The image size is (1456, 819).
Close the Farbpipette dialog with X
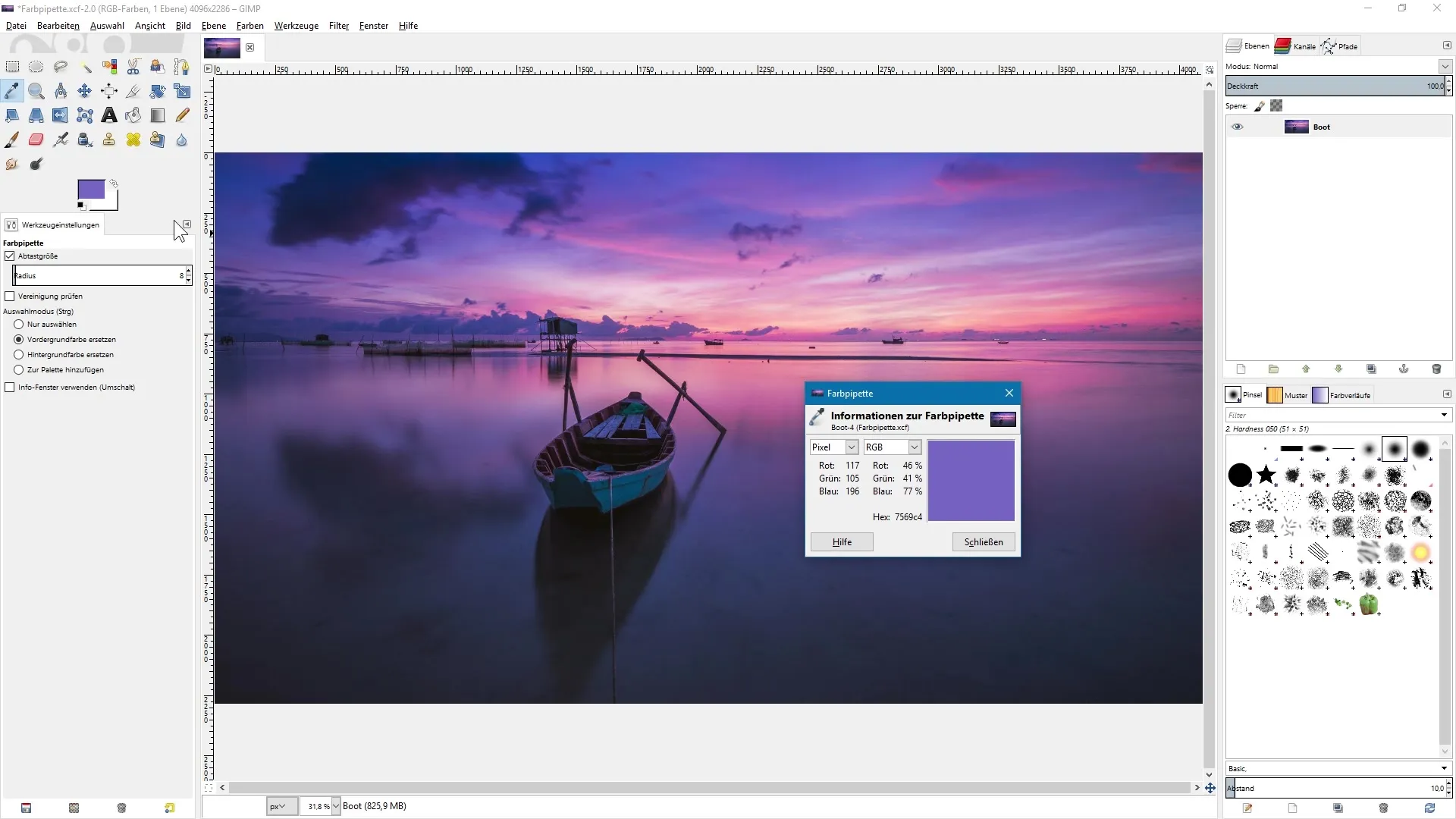coord(1009,393)
